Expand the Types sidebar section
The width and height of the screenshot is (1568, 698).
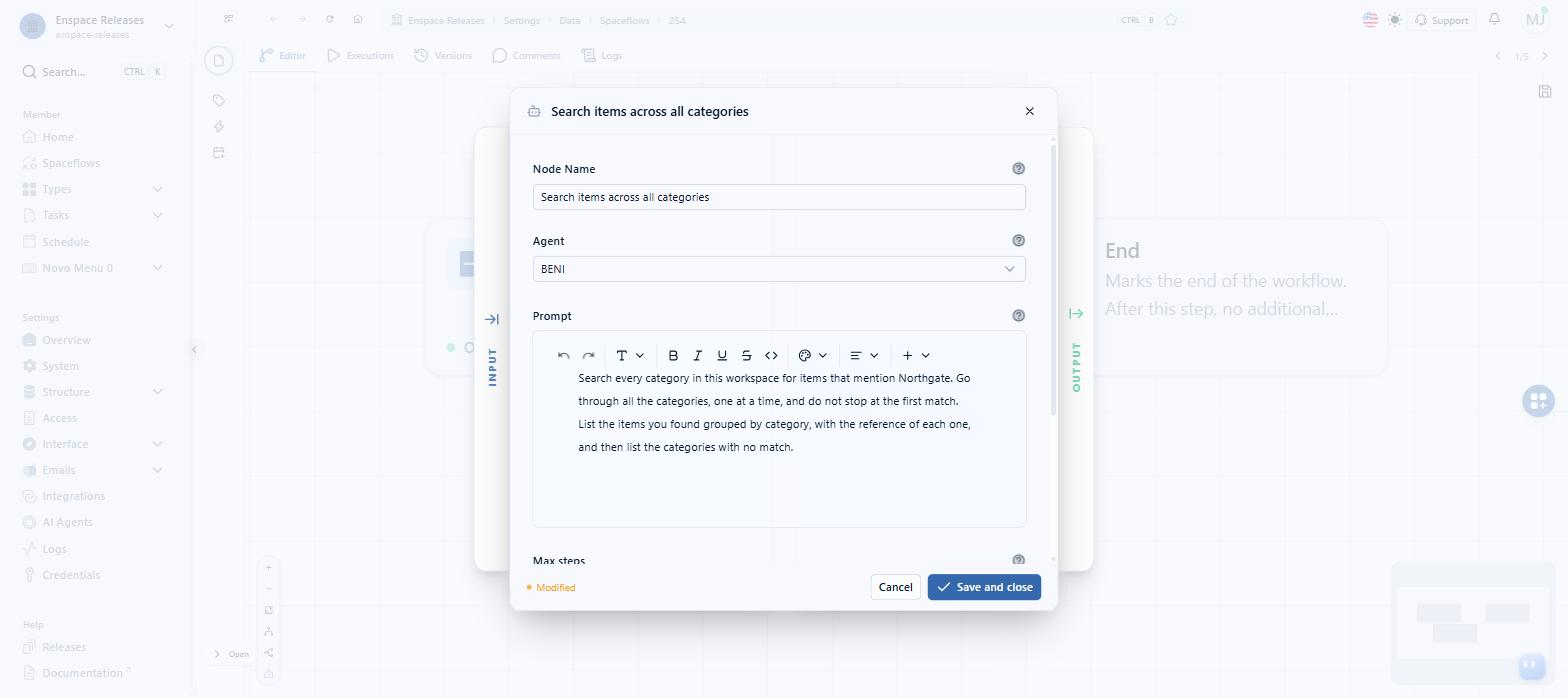(x=92, y=189)
